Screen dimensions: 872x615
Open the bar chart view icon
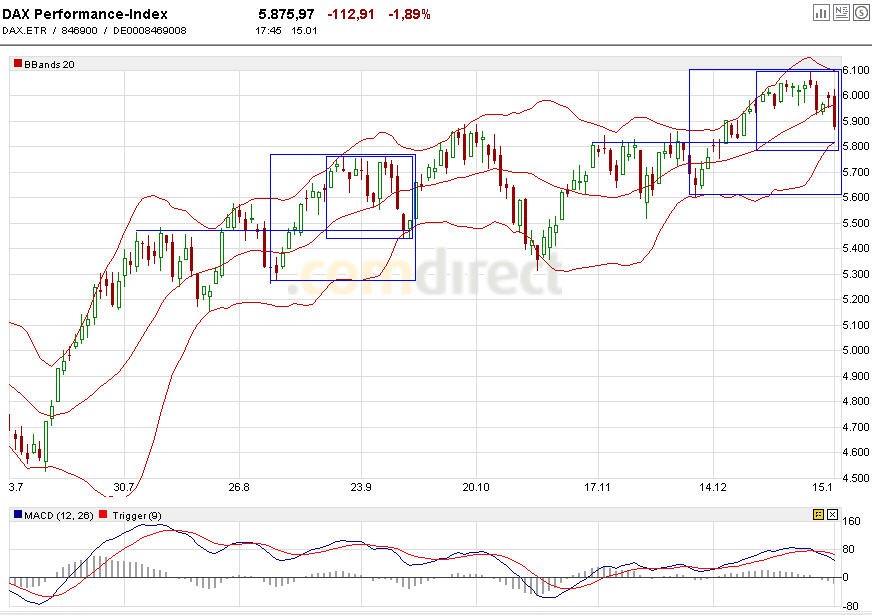(x=821, y=12)
